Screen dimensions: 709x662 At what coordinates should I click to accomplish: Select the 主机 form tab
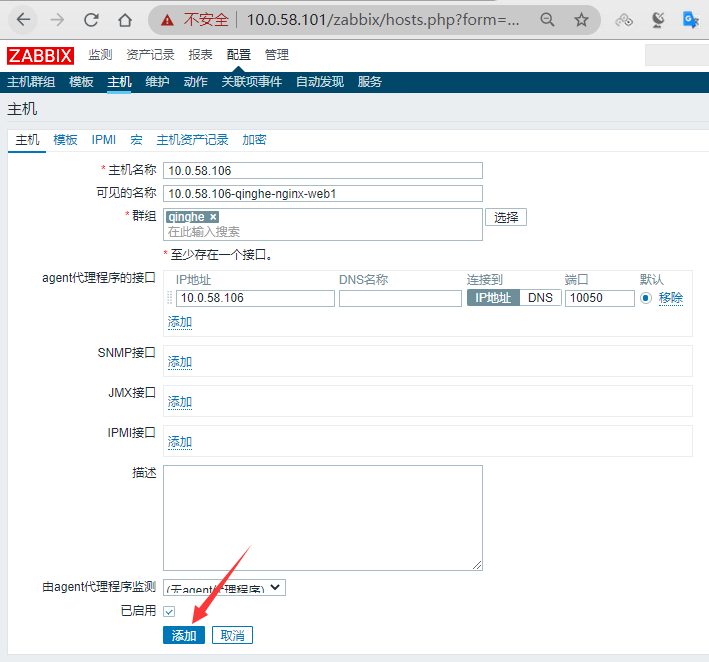[x=27, y=140]
